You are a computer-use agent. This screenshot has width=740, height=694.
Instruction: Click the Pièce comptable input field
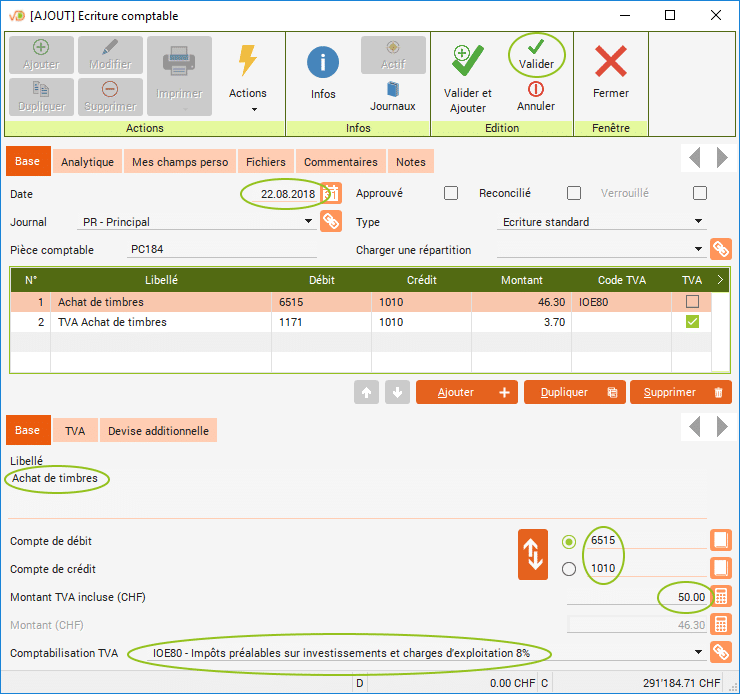[x=220, y=250]
